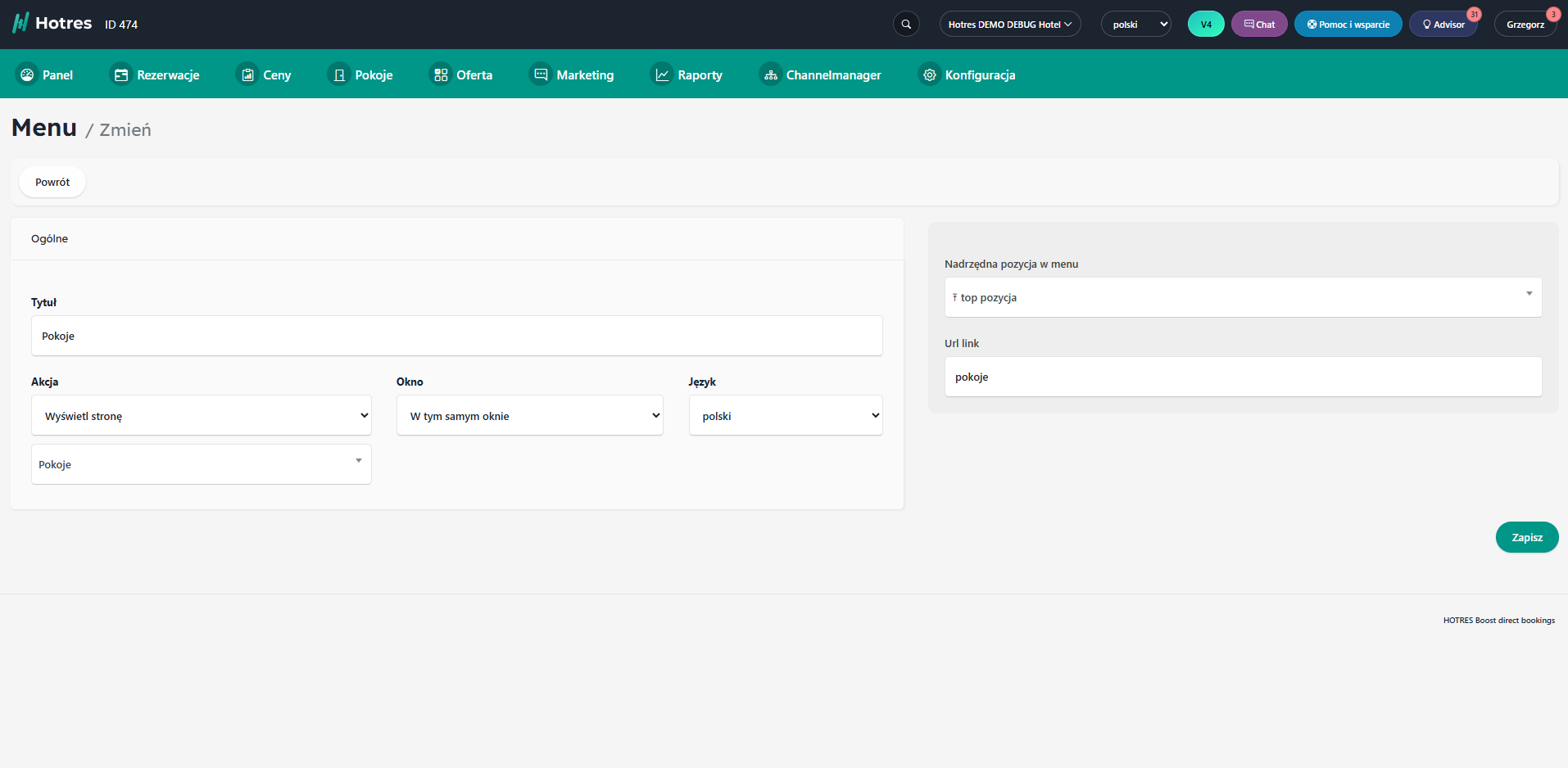
Task: Click the Konfiguracja gear icon
Action: [930, 75]
